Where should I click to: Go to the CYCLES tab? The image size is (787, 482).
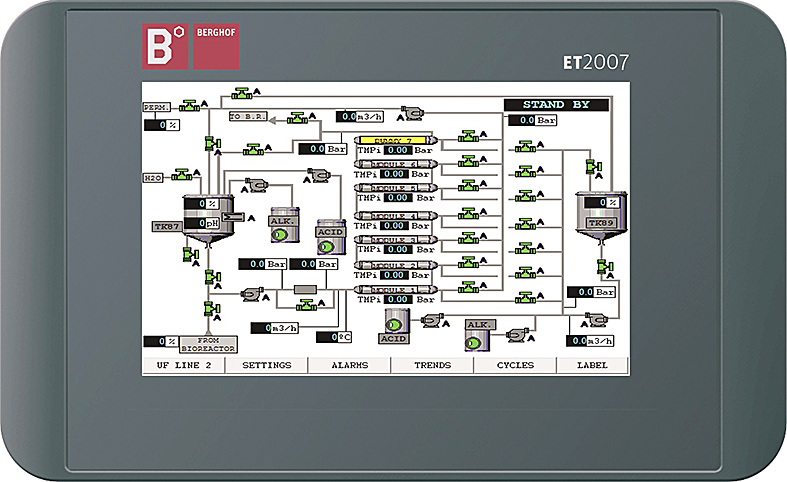pyautogui.click(x=515, y=365)
